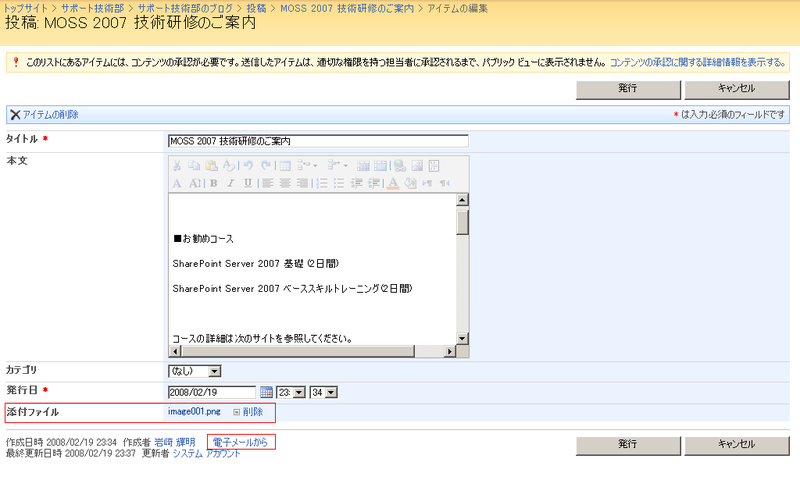Toggle Underline formatting
This screenshot has height=480, width=800.
click(x=248, y=183)
